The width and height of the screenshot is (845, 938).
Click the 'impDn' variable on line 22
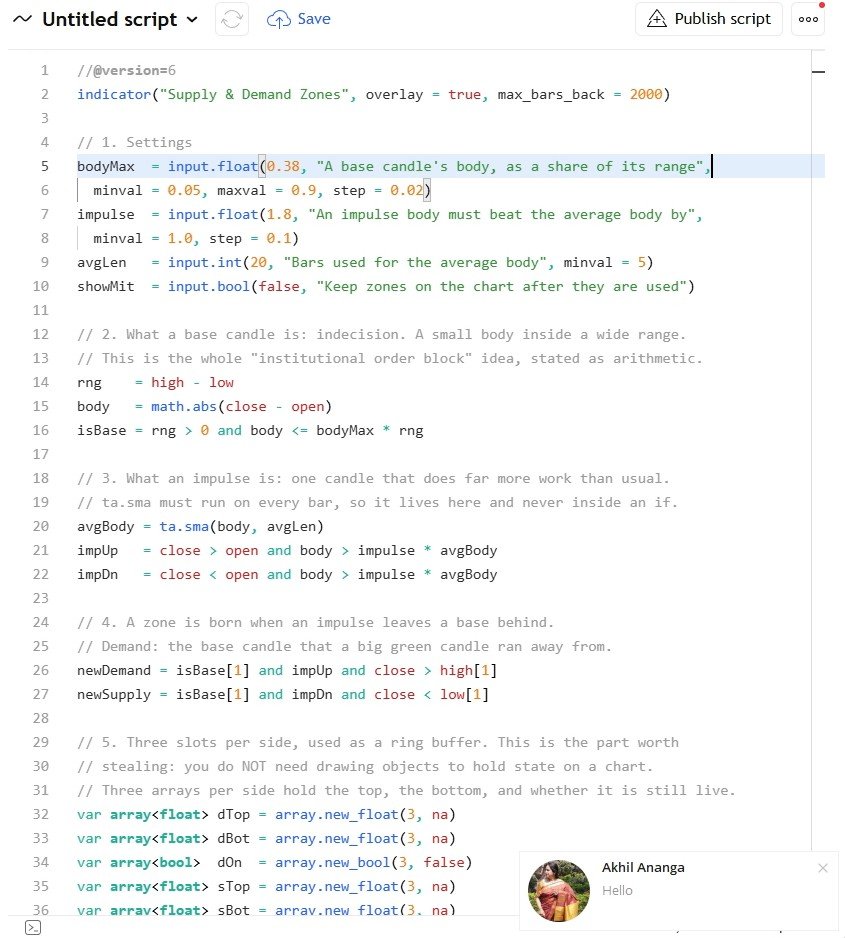click(x=97, y=574)
